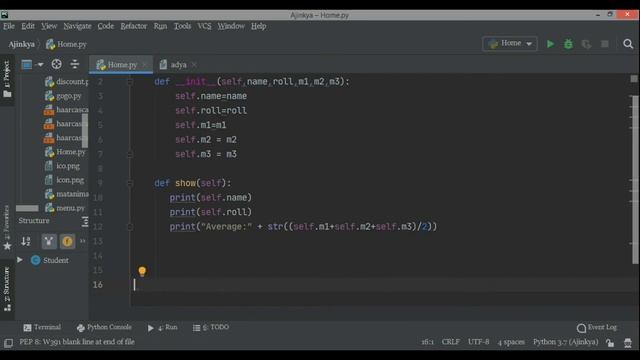Open the Run tool window
Screen dimensions: 640x360
[162, 327]
